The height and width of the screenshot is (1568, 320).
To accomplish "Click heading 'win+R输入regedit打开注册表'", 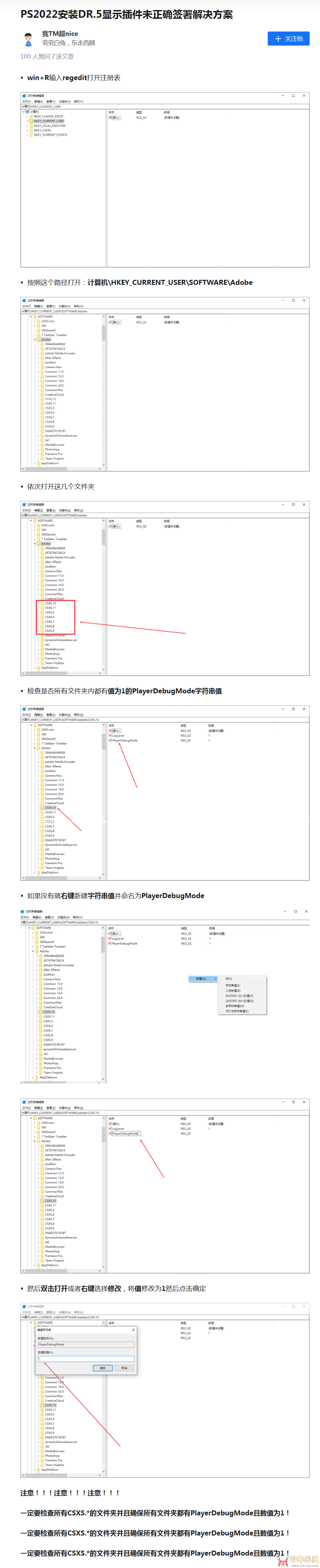I will pos(74,78).
